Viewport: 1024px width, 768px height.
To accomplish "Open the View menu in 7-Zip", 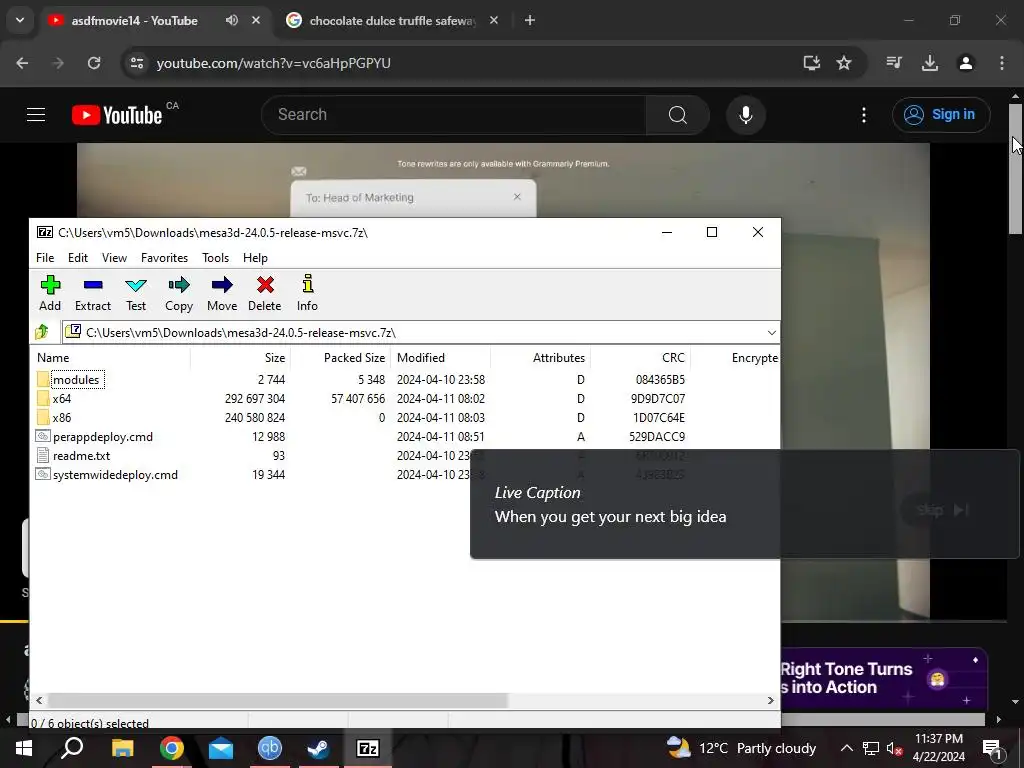I will 114,258.
